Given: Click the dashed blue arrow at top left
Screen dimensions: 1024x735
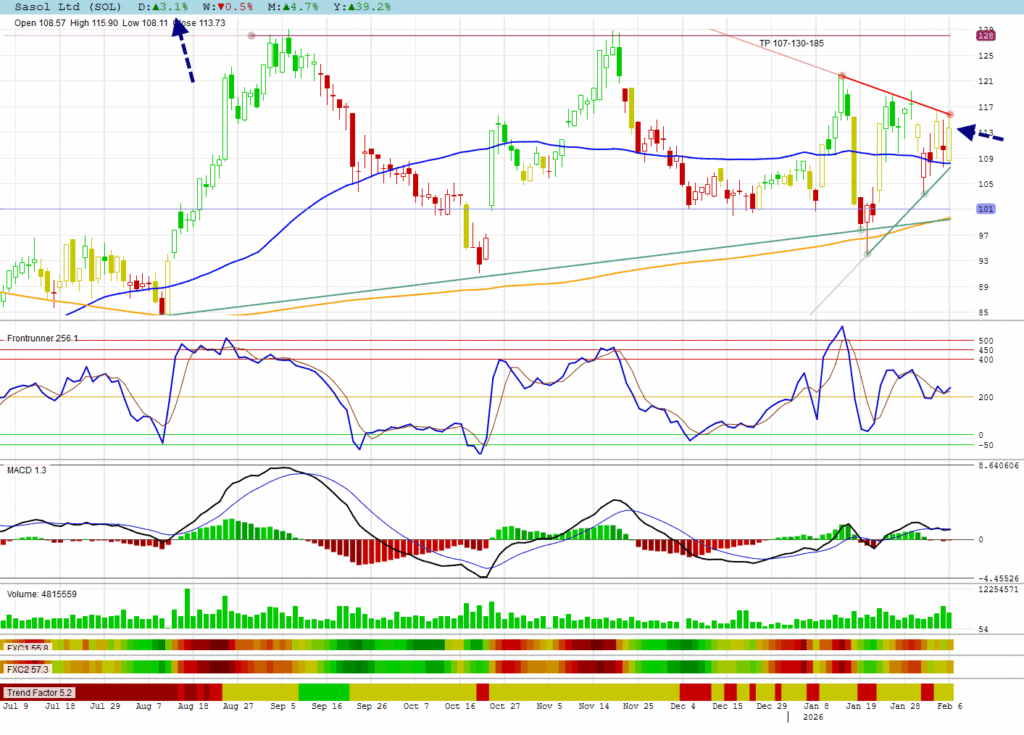Looking at the screenshot, I should [185, 50].
